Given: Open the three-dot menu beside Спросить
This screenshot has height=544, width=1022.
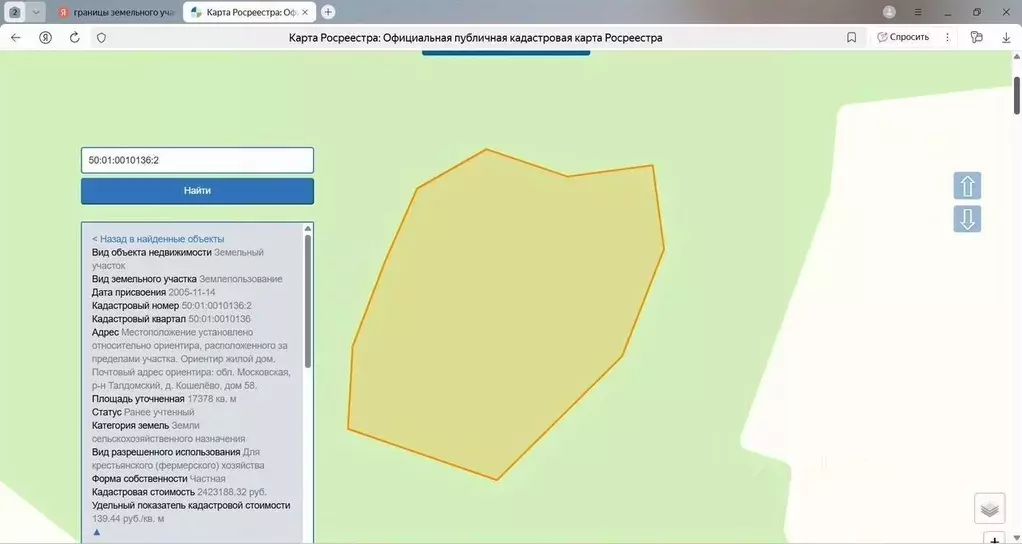Looking at the screenshot, I should 947,38.
